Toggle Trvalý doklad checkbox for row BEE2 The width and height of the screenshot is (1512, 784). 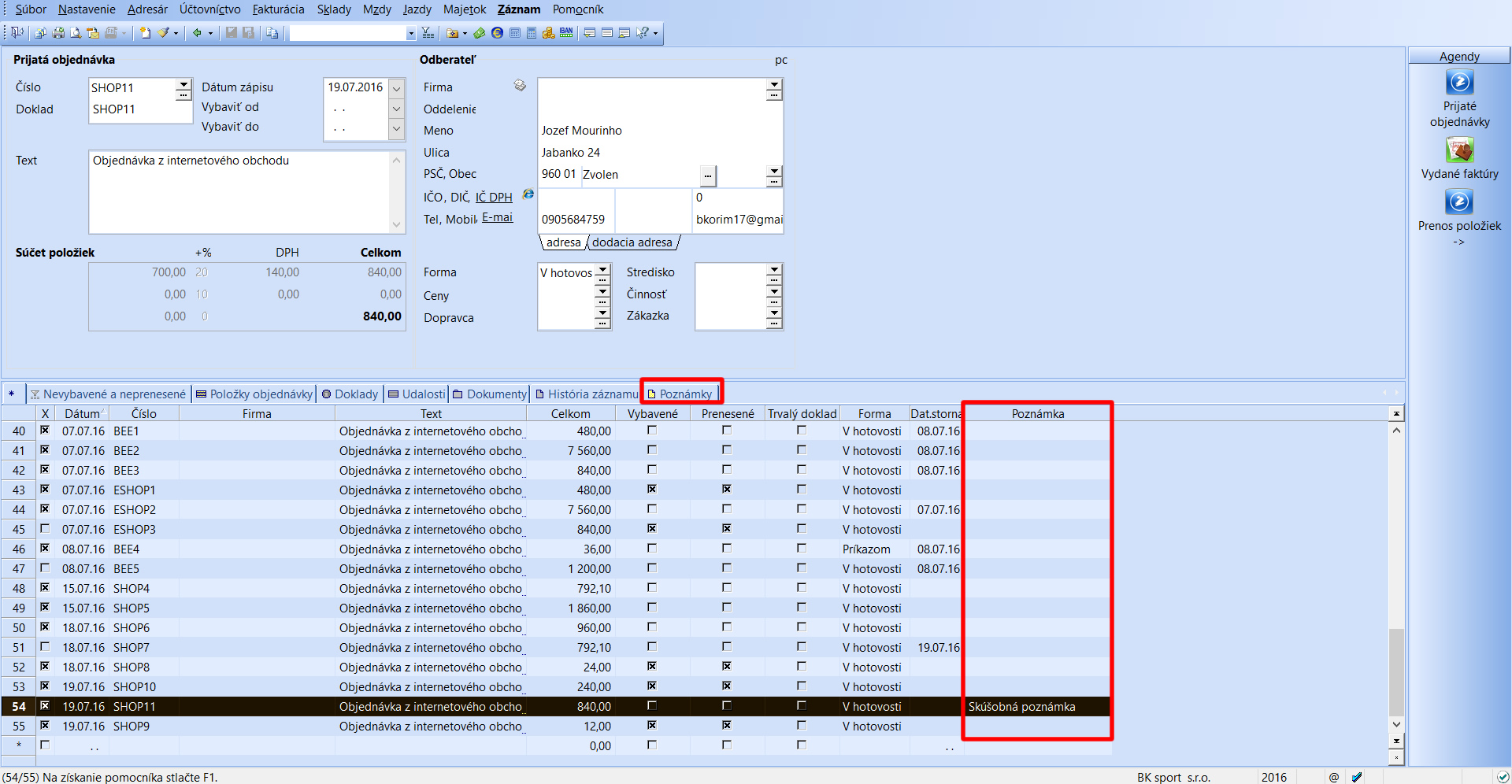point(802,450)
